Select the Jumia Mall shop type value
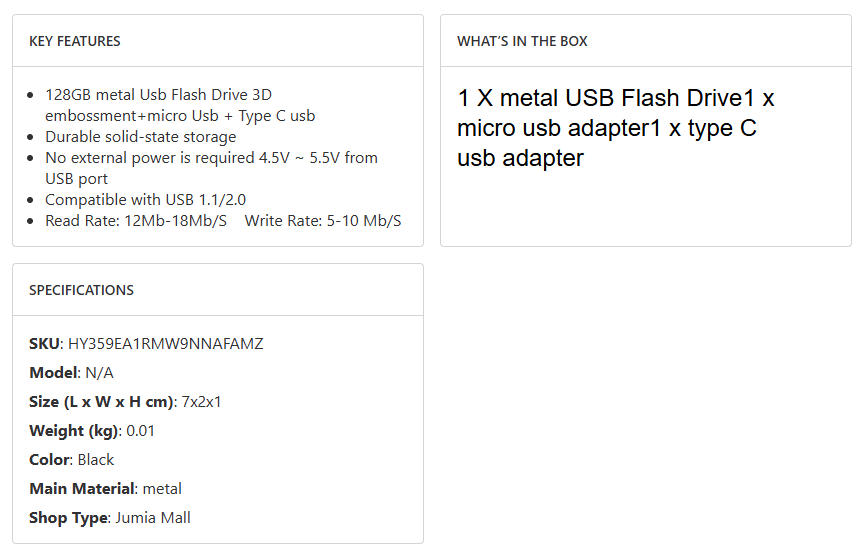The image size is (864, 560). (153, 518)
